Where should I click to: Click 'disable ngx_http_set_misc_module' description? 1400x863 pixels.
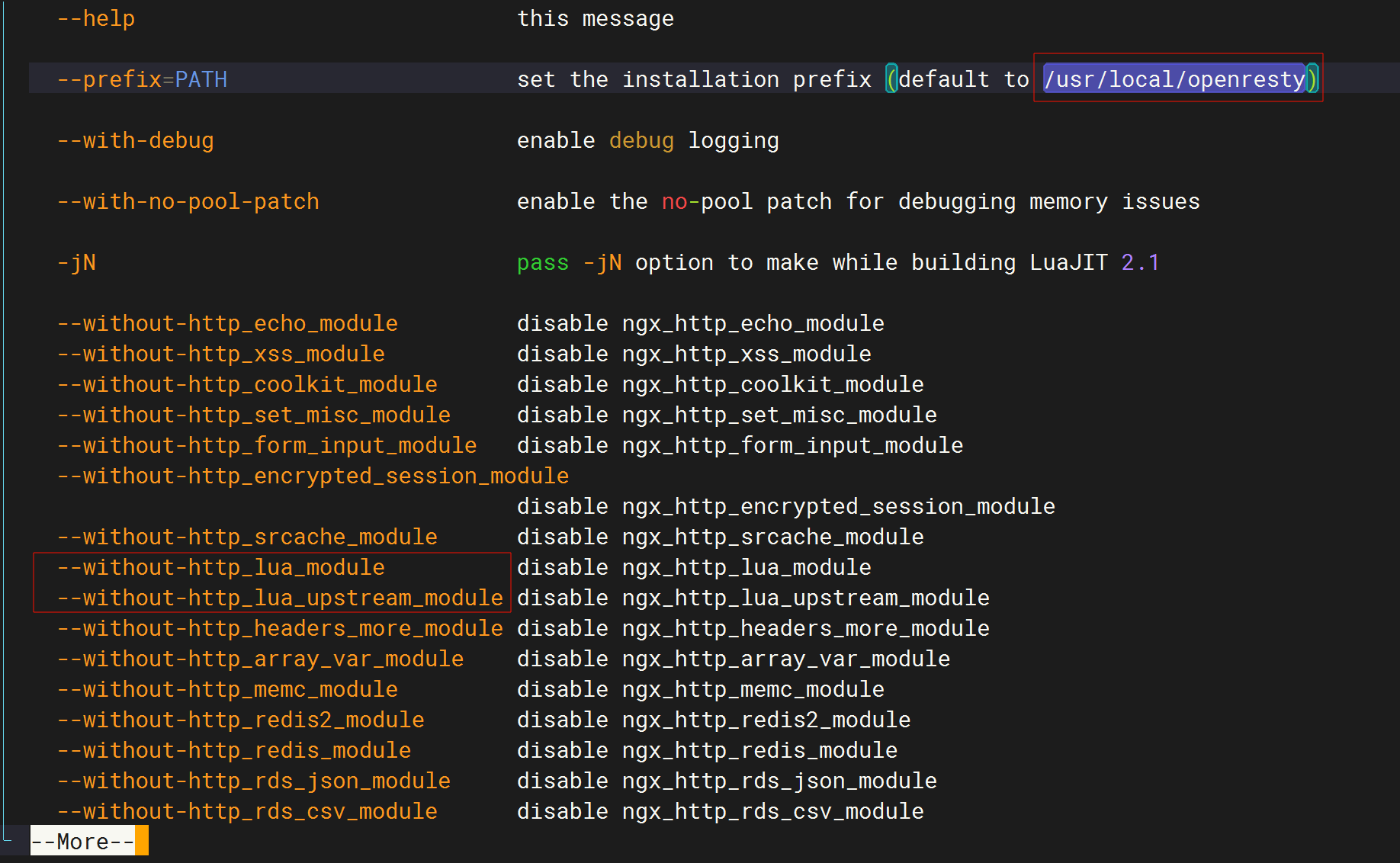click(x=727, y=415)
